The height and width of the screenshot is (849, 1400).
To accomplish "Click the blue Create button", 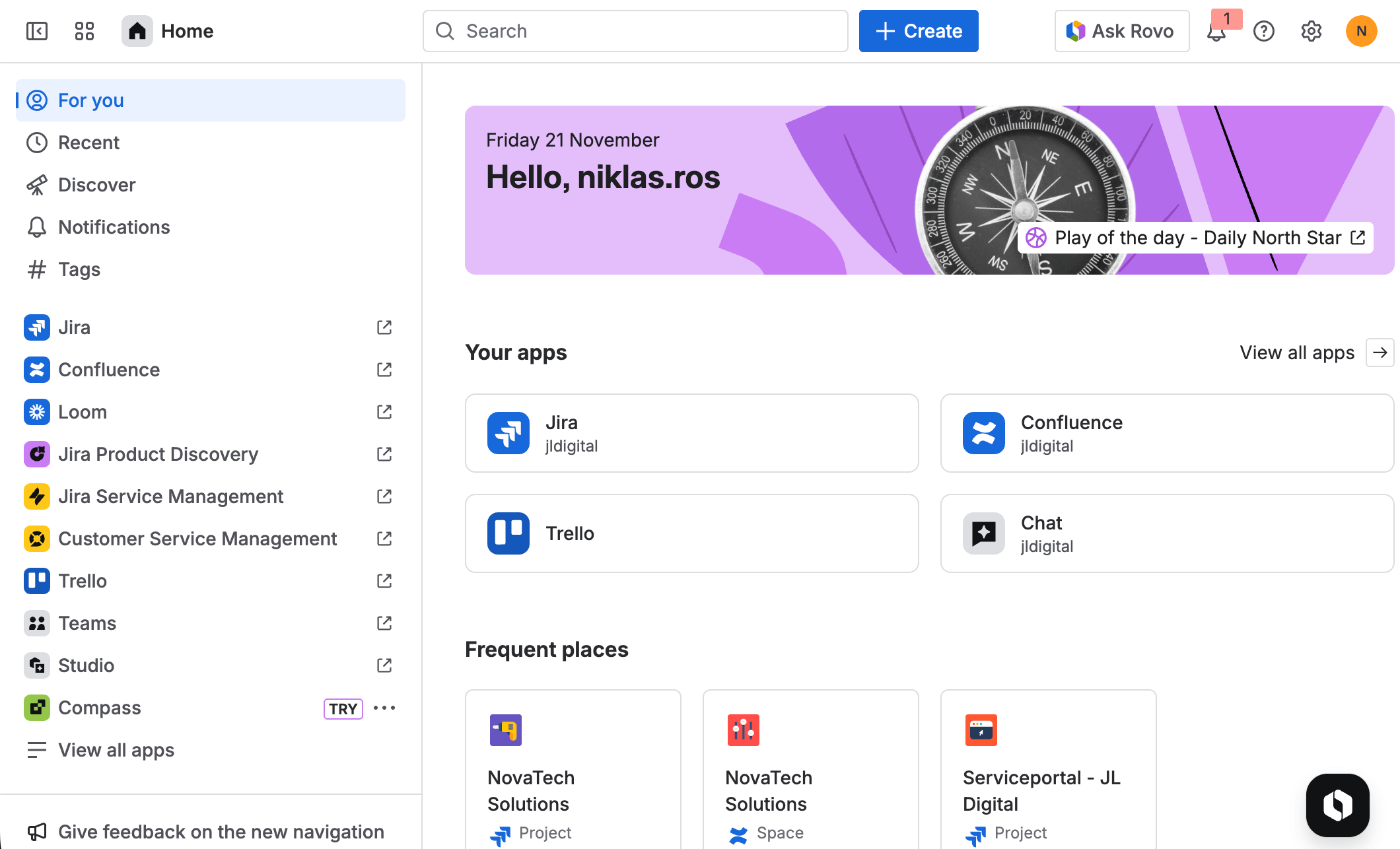I will (919, 31).
